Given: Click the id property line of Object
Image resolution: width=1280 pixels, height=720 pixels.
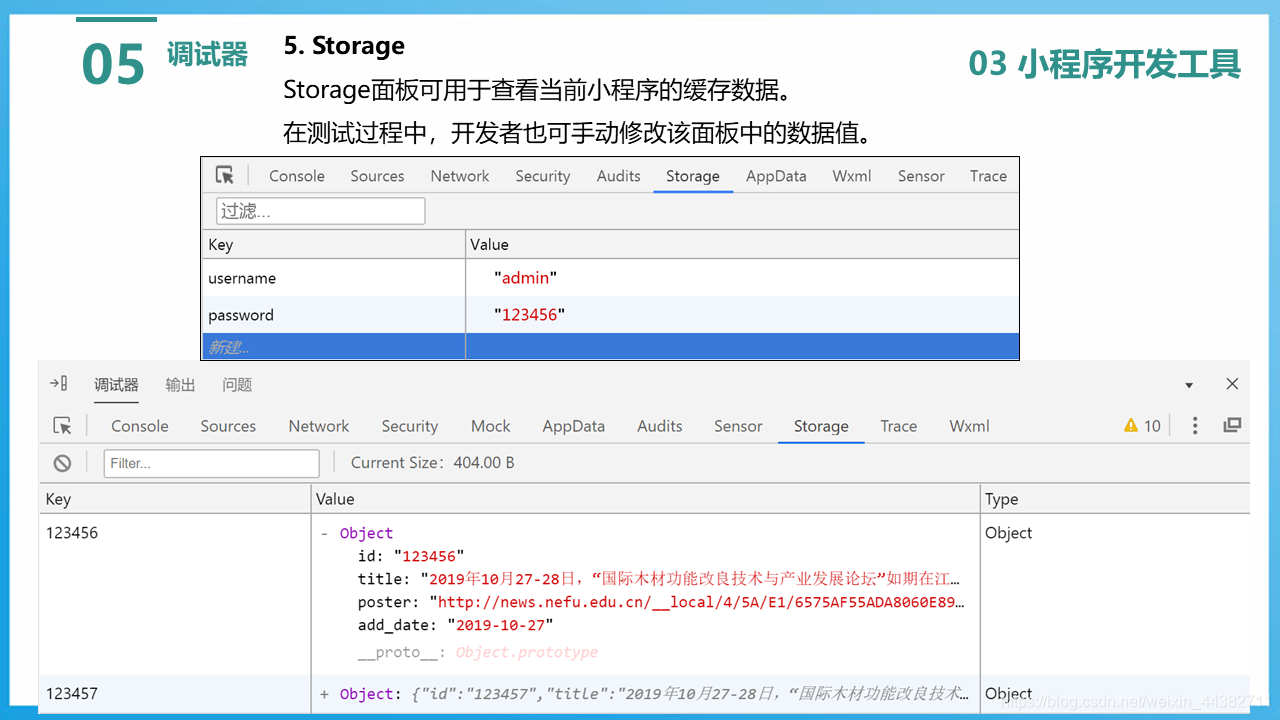Looking at the screenshot, I should pos(411,556).
